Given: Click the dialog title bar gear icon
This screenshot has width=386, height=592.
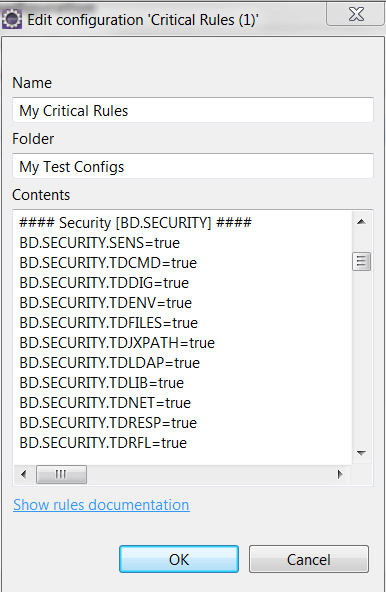Looking at the screenshot, I should [11, 19].
